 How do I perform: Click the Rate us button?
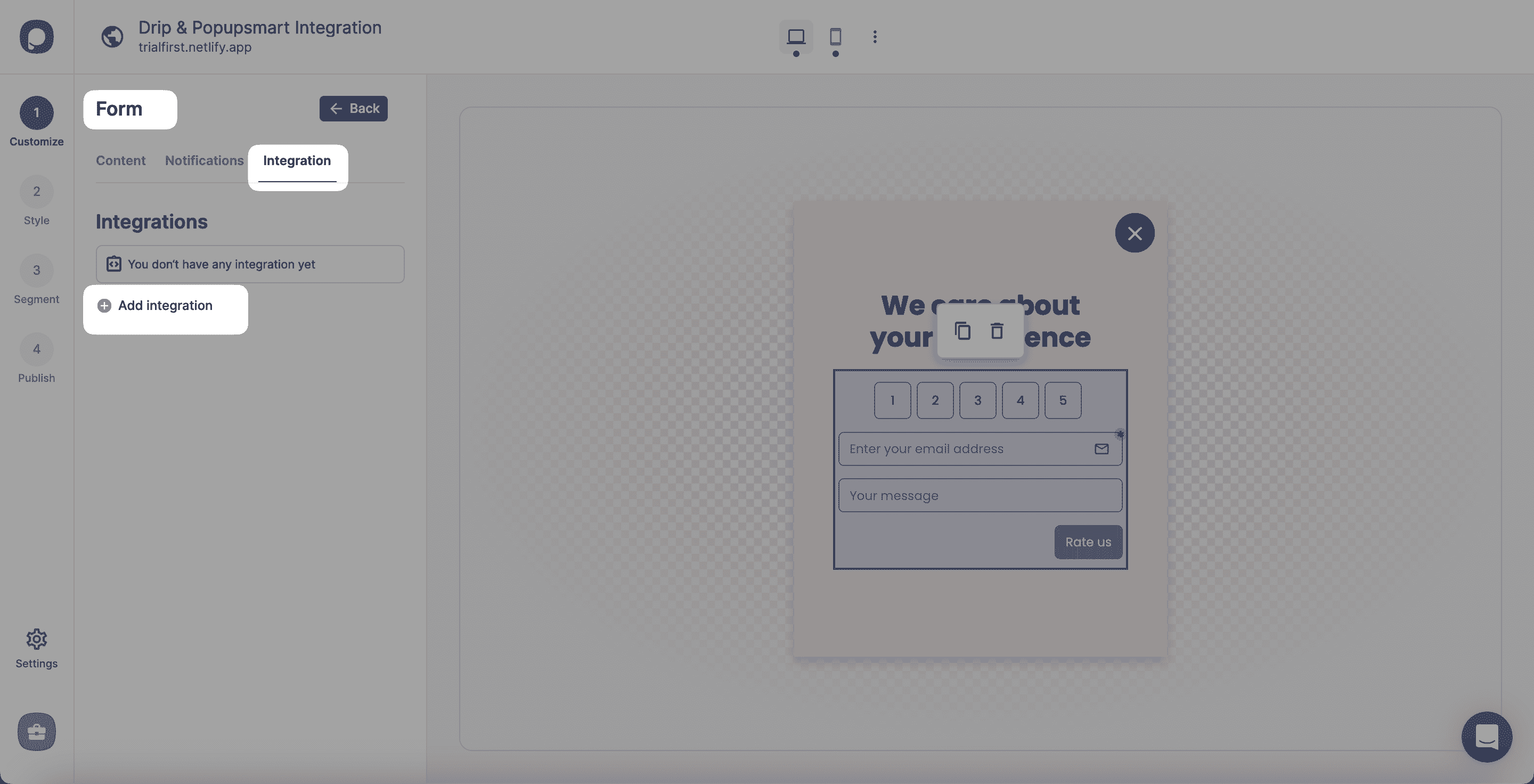pyautogui.click(x=1088, y=541)
